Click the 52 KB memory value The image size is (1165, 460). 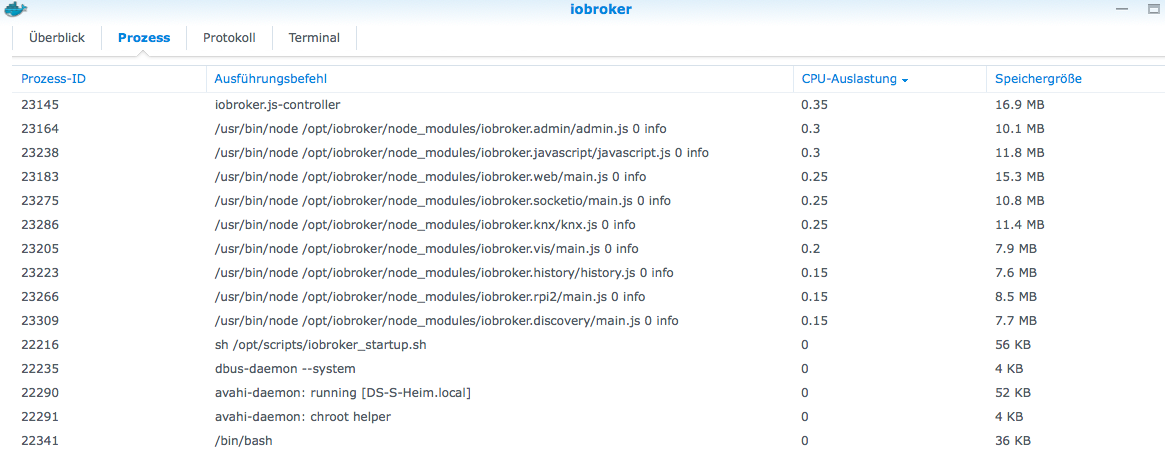point(1013,392)
